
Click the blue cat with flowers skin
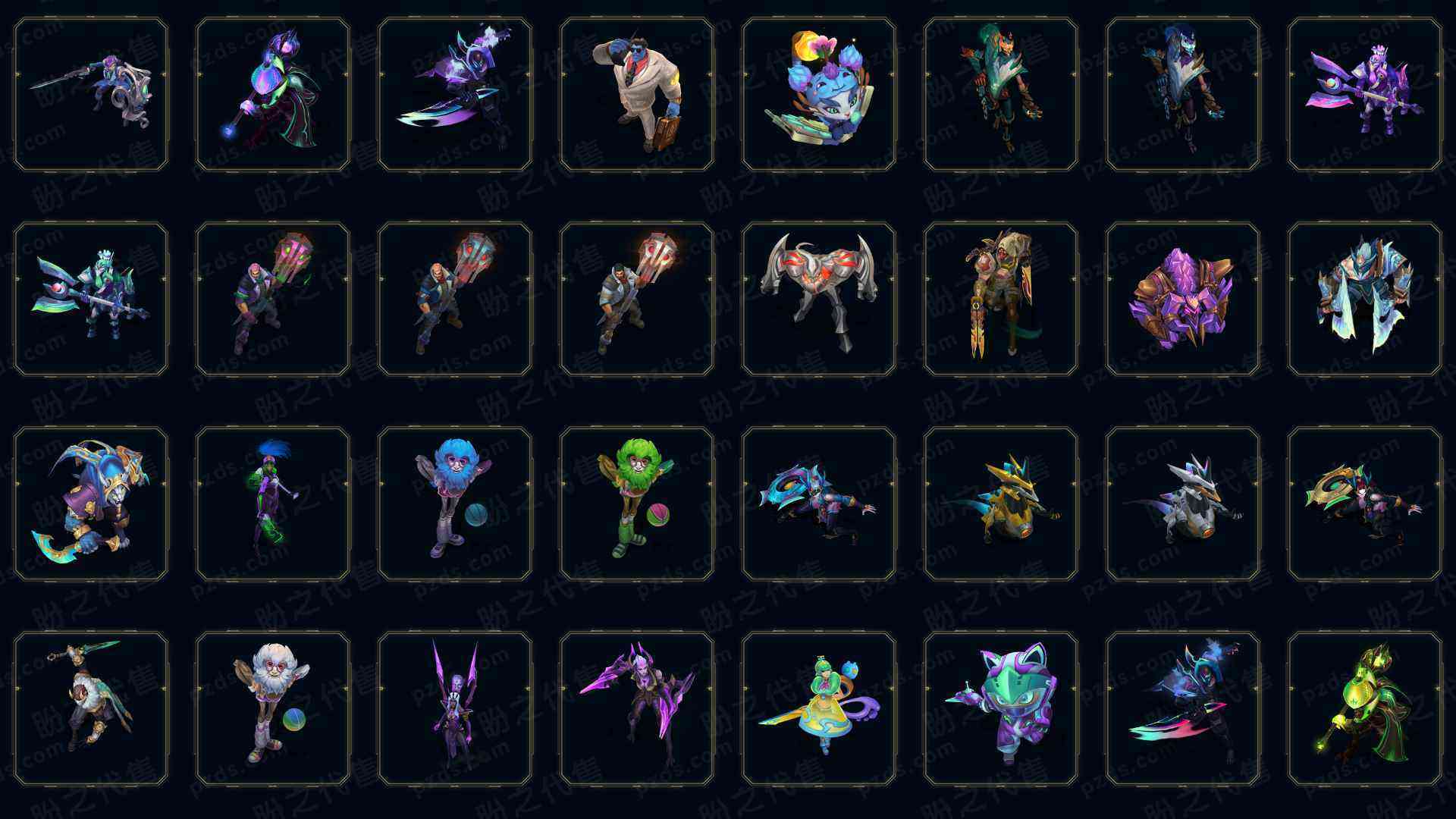coord(819,94)
